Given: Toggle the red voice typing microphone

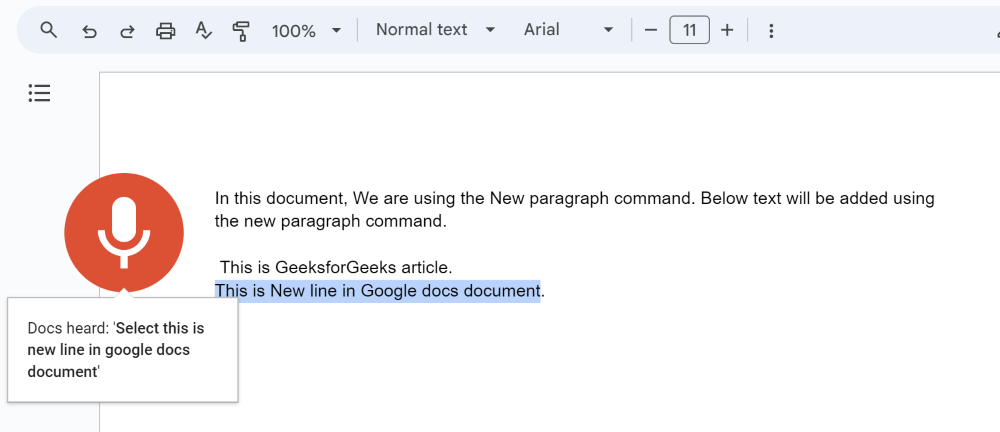Looking at the screenshot, I should (x=123, y=232).
